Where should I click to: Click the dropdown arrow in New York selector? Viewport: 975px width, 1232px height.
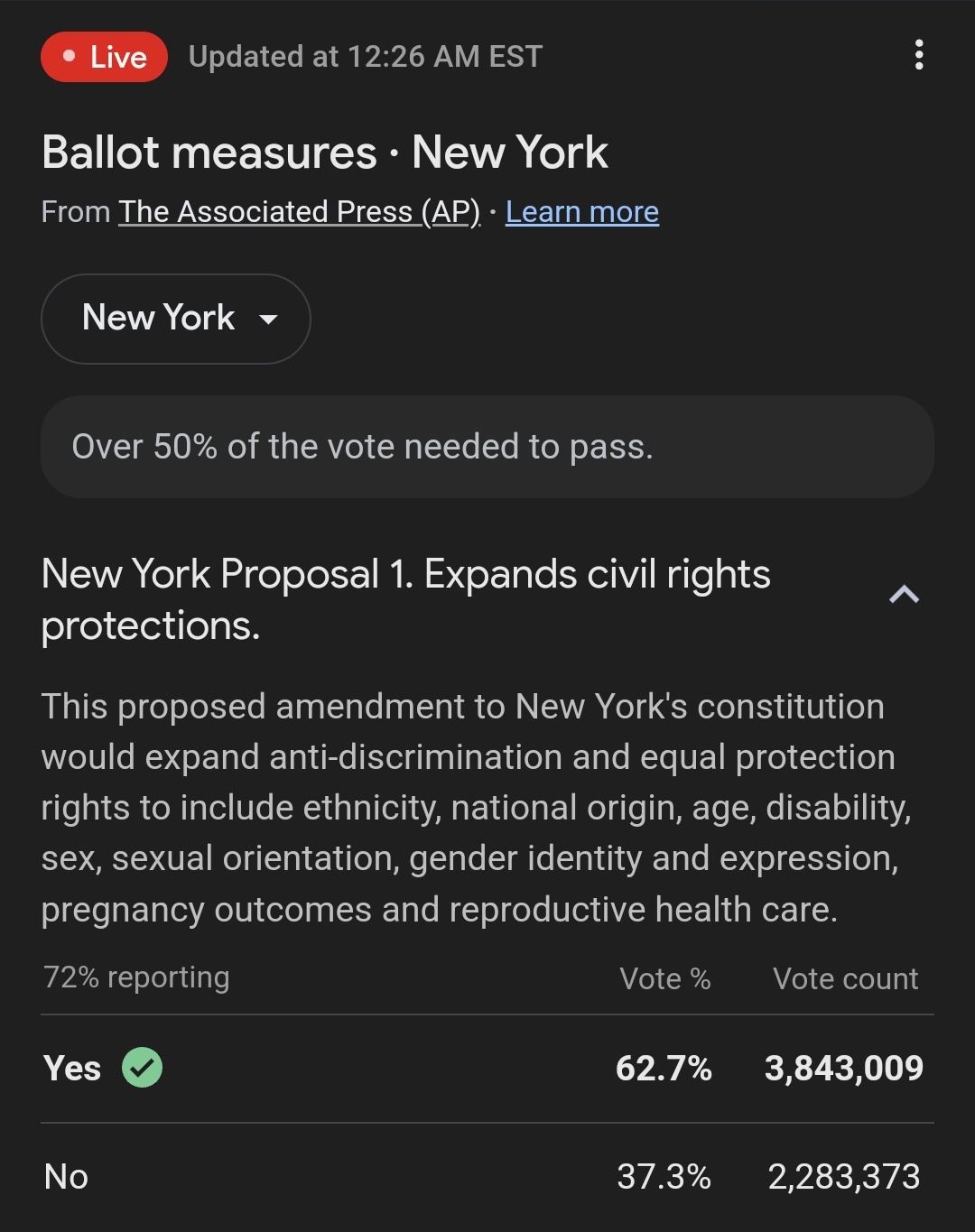268,319
